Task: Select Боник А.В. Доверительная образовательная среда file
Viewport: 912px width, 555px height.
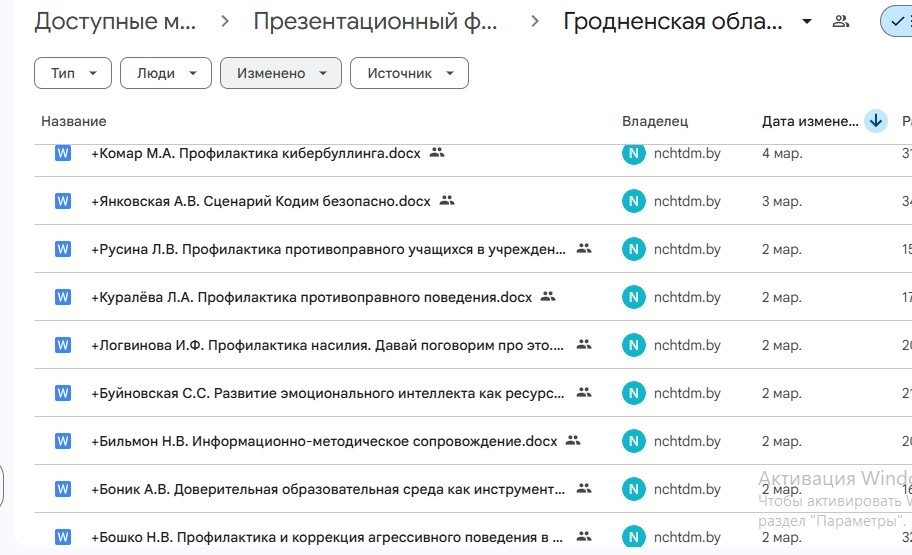Action: point(328,489)
